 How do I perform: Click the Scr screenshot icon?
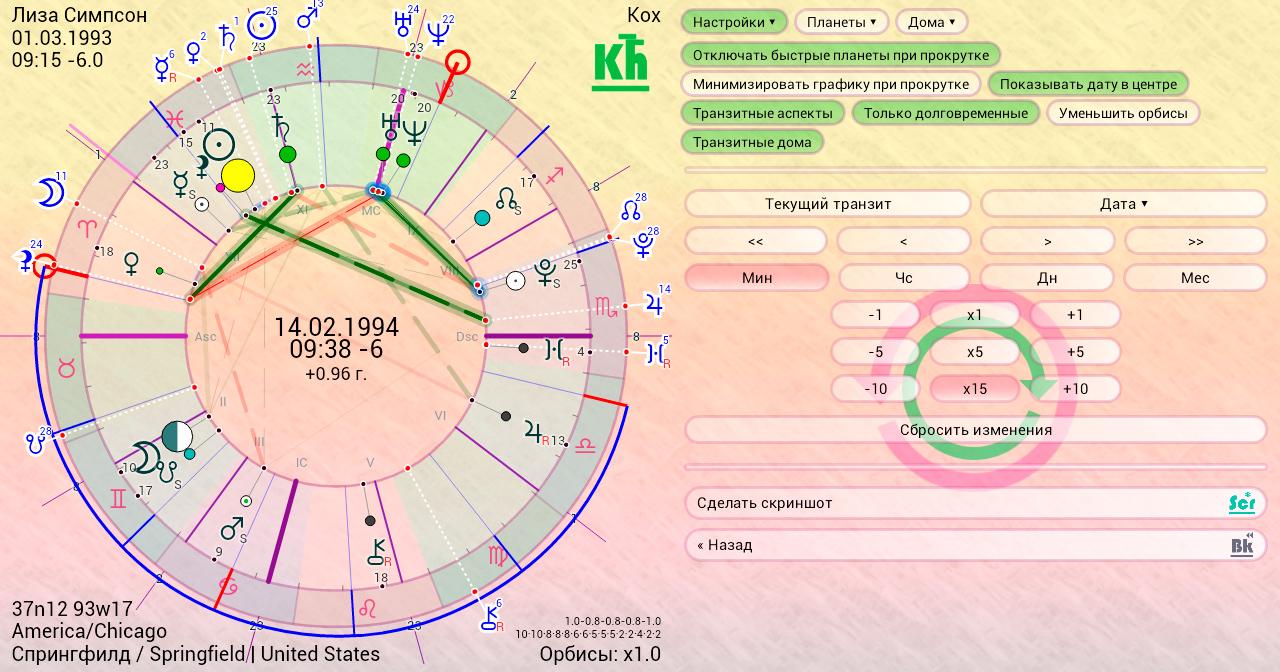coord(1241,503)
